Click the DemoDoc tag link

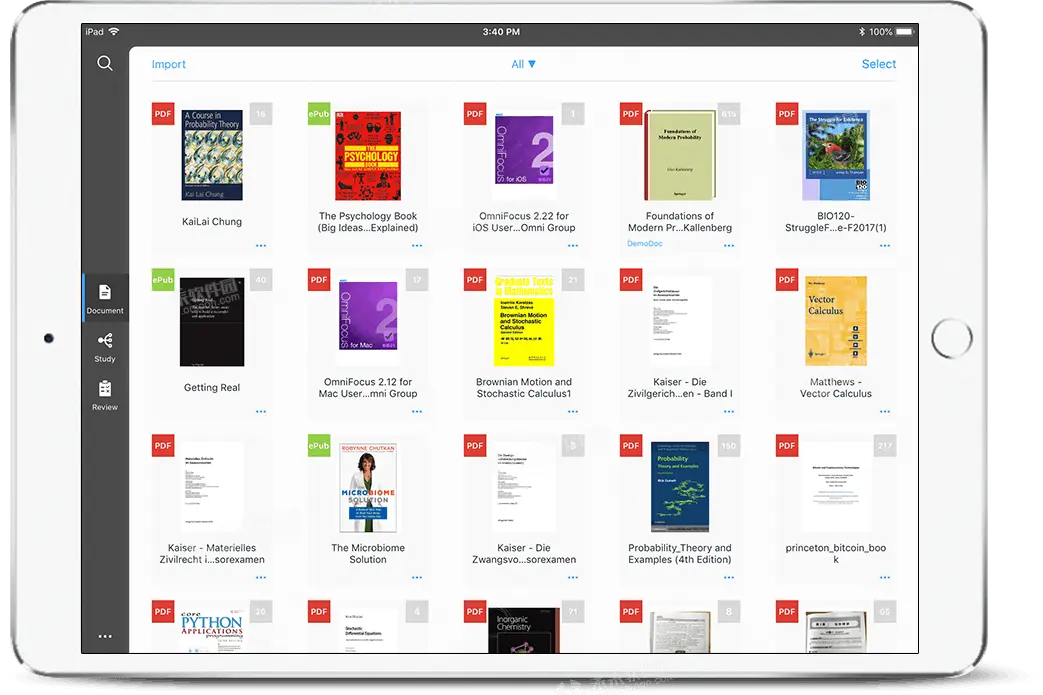(645, 244)
